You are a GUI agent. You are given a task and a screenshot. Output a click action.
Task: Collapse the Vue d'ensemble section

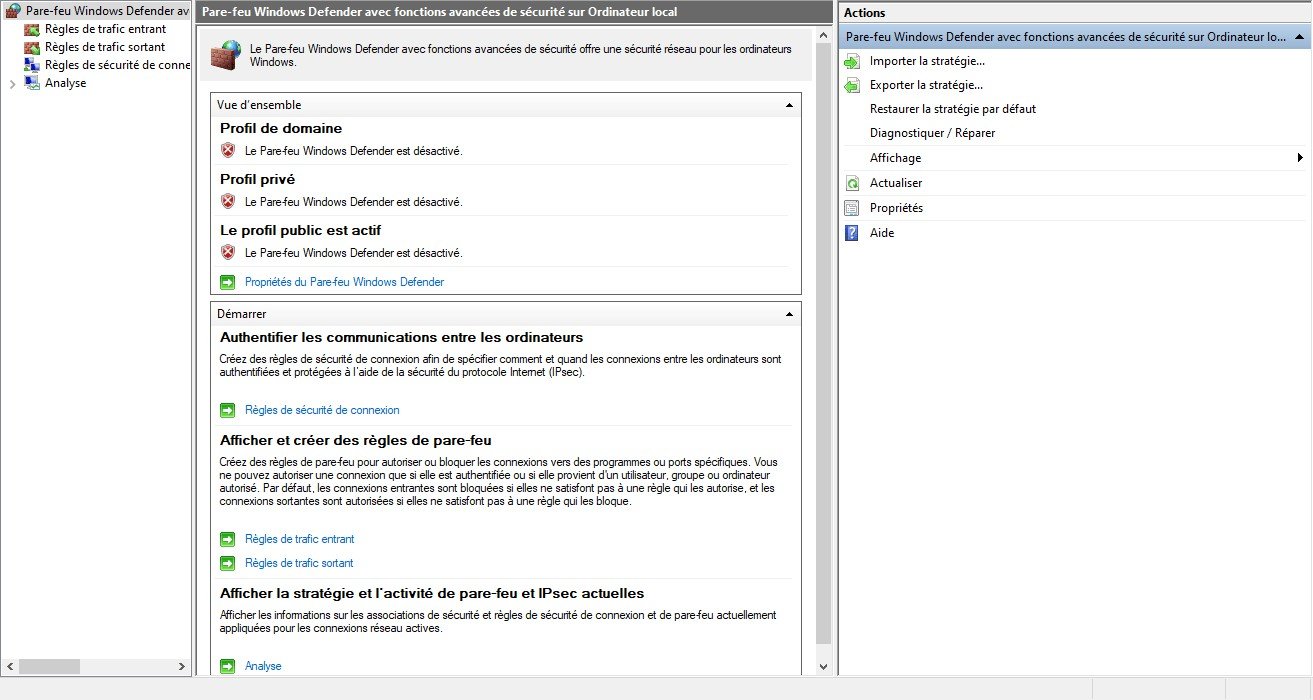coord(789,105)
